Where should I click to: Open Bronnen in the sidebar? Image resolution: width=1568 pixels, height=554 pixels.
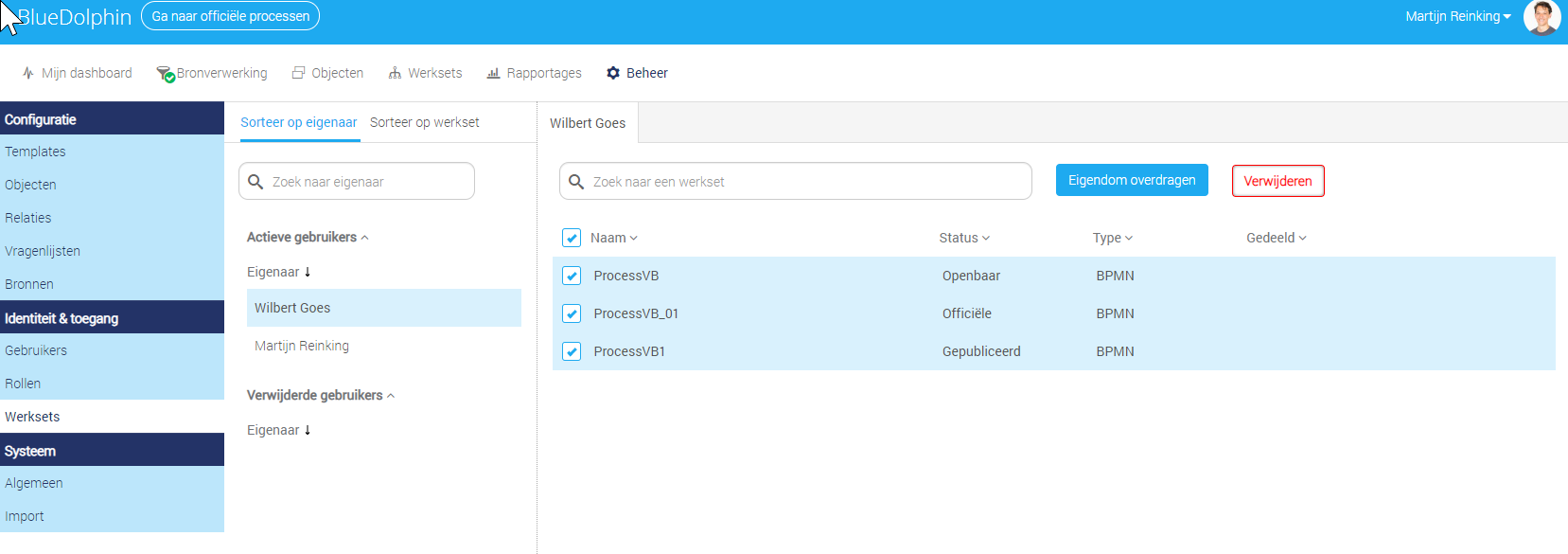[x=112, y=284]
